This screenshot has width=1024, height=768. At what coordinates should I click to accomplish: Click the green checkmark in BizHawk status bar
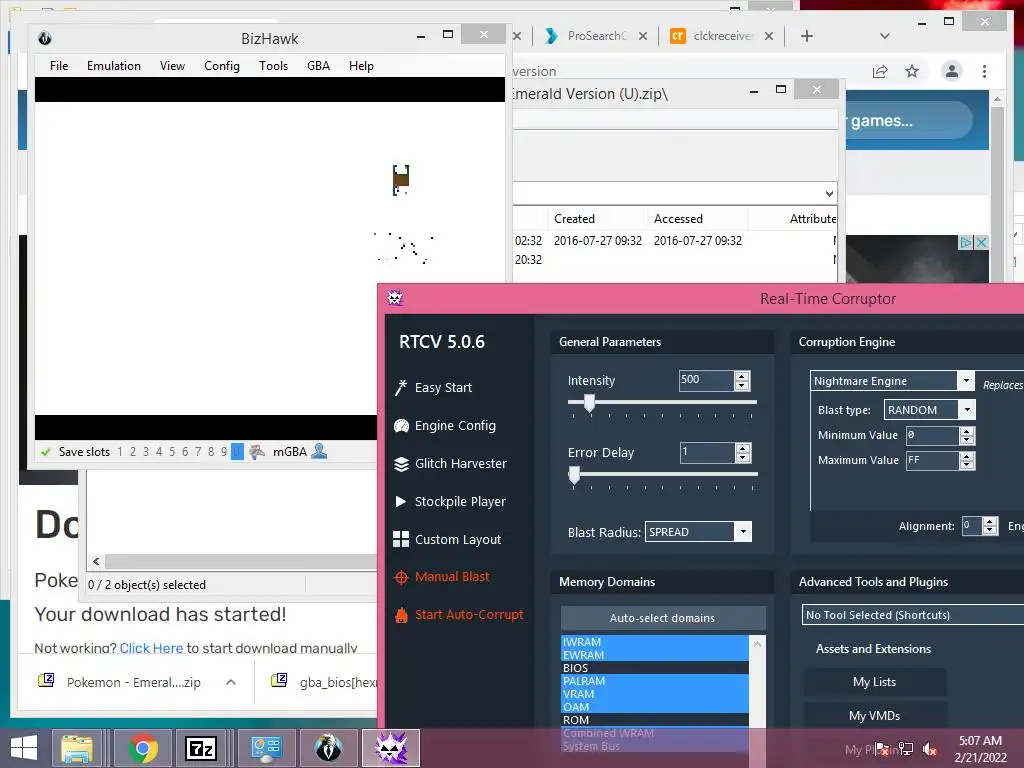click(46, 452)
